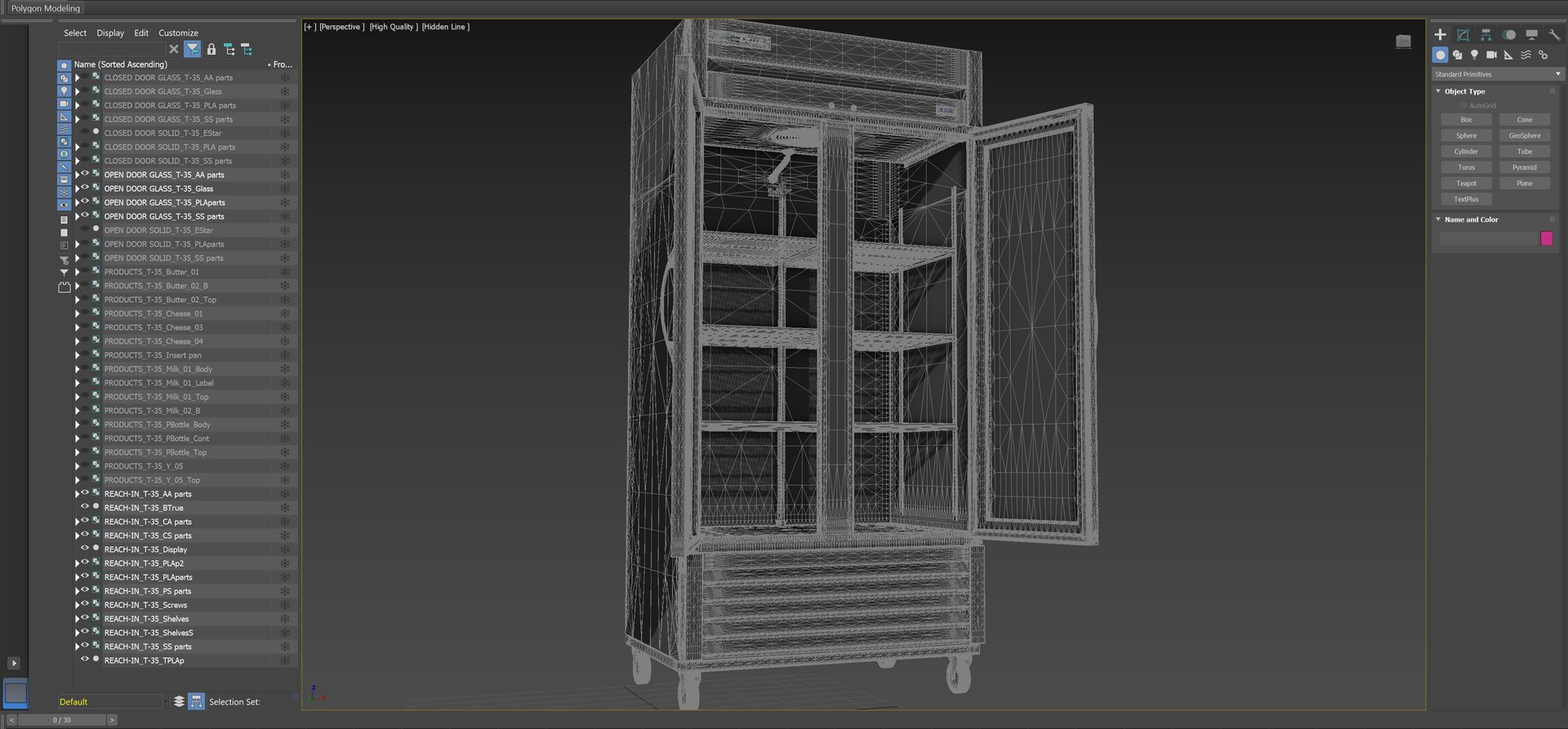
Task: Expand REACH-IN_T-35_Shelves tree row
Action: [x=78, y=619]
